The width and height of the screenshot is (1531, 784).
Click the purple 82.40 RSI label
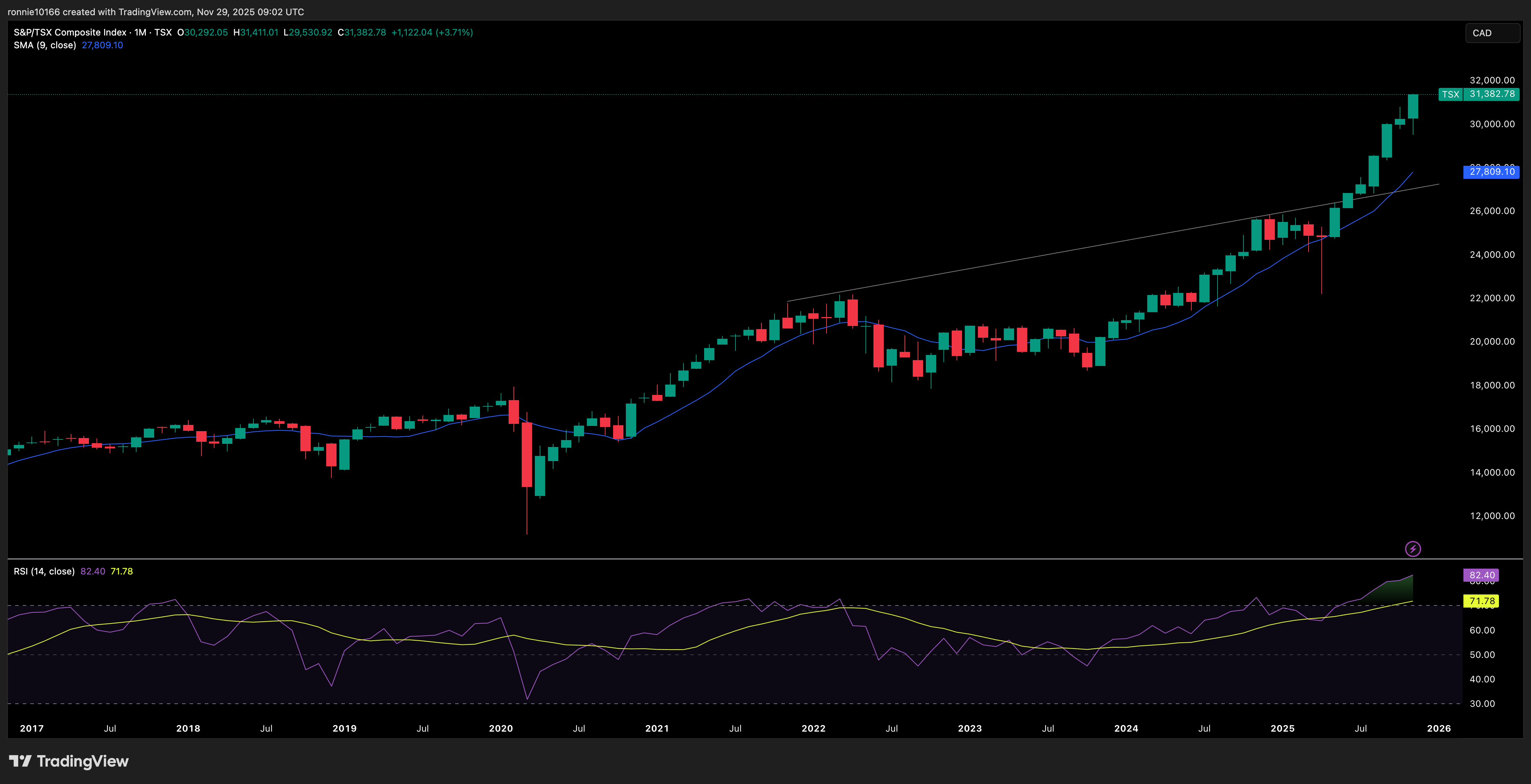(1481, 575)
